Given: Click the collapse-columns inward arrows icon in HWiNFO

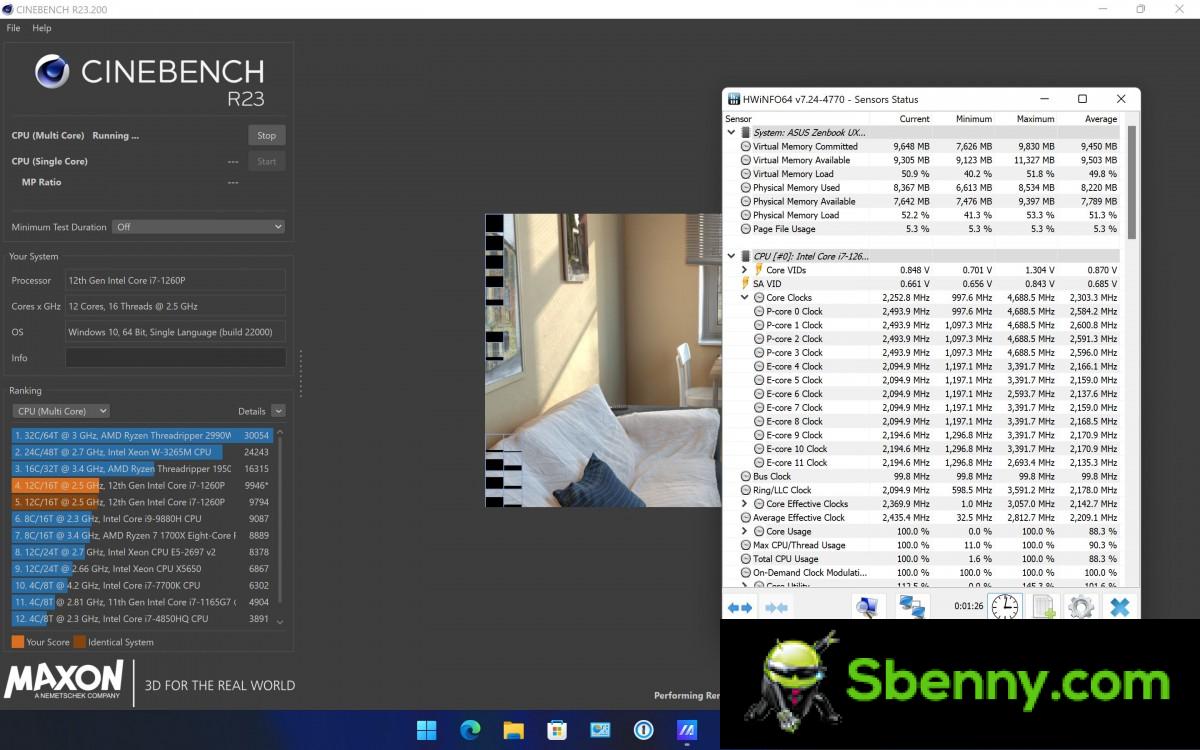Looking at the screenshot, I should (777, 607).
